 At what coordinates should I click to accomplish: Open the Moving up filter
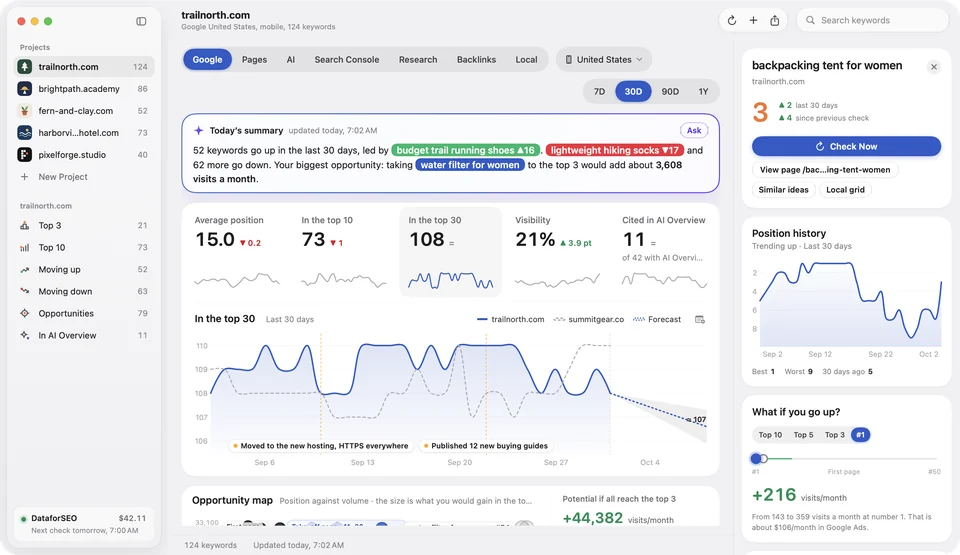click(x=84, y=270)
